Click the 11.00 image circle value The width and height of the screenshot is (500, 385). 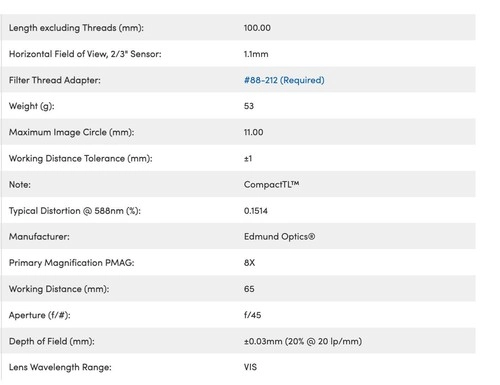[253, 132]
